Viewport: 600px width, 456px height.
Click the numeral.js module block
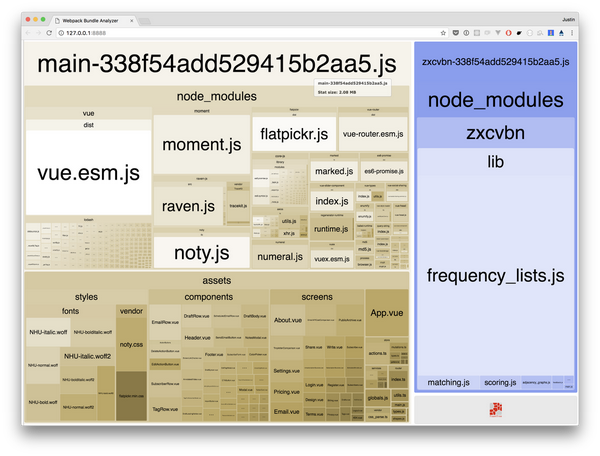tap(280, 257)
